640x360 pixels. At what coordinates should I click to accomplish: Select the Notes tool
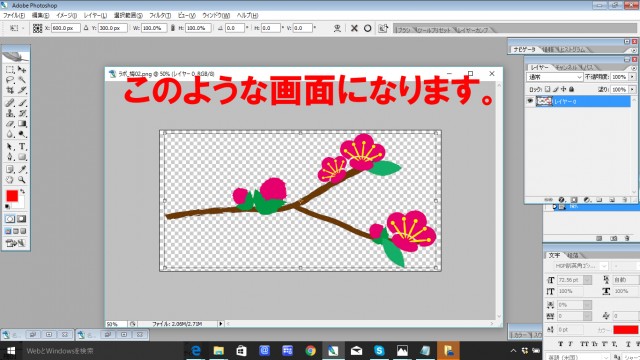(x=10, y=169)
